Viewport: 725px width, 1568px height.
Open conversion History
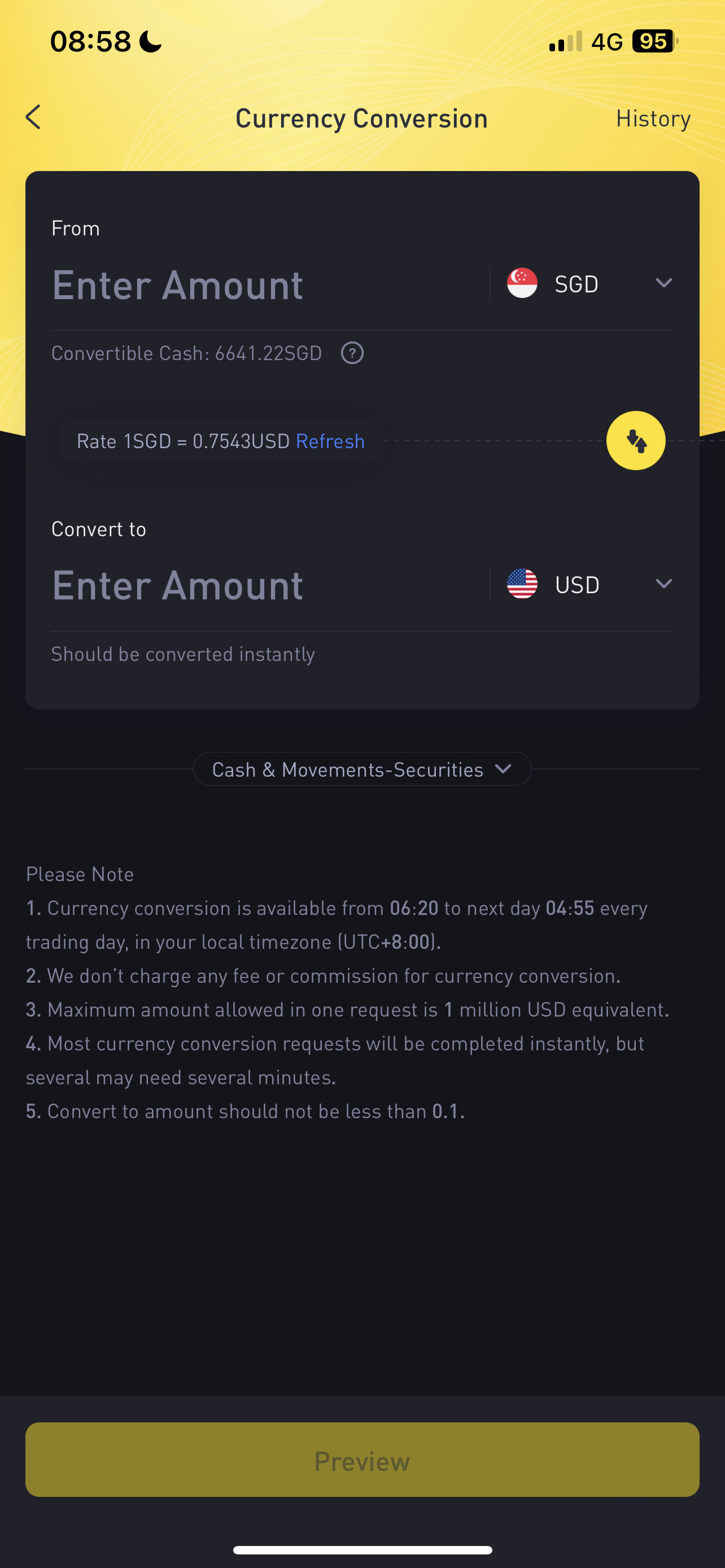[x=653, y=118]
